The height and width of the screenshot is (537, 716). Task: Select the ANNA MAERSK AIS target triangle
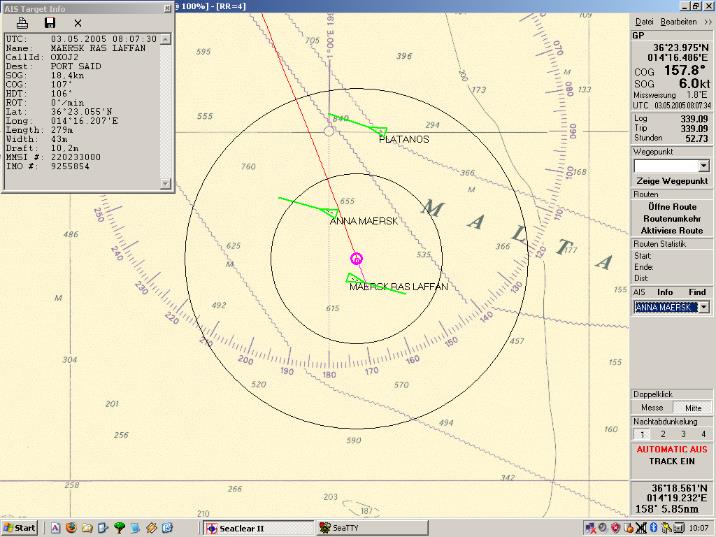point(330,212)
